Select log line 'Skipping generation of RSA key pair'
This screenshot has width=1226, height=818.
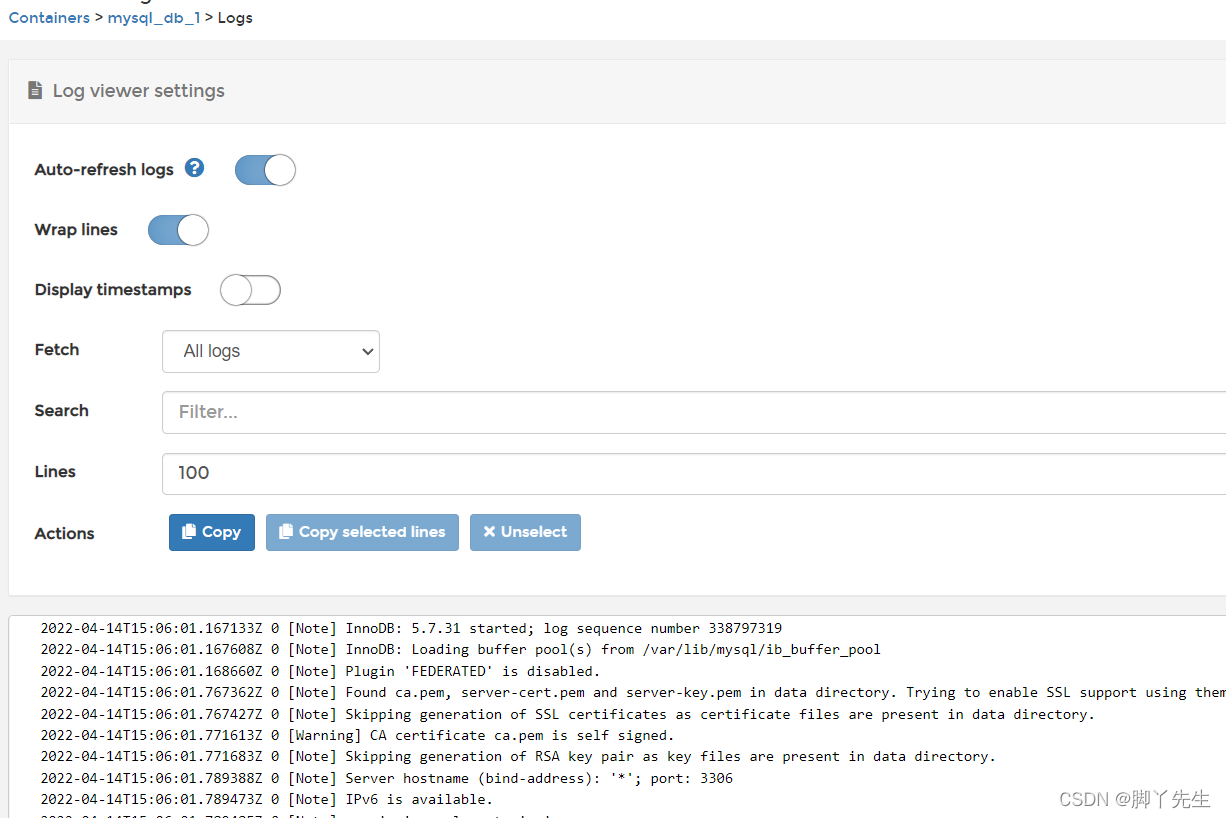point(518,756)
